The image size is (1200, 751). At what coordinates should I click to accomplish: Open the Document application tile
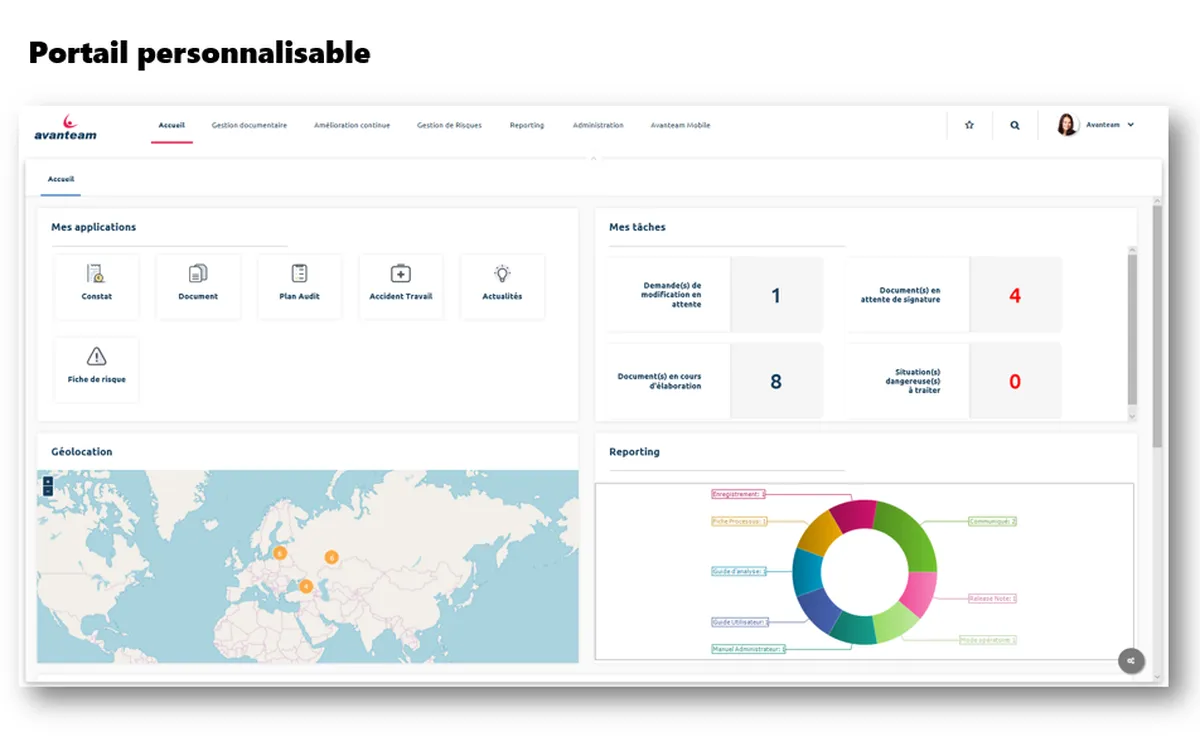coord(198,286)
